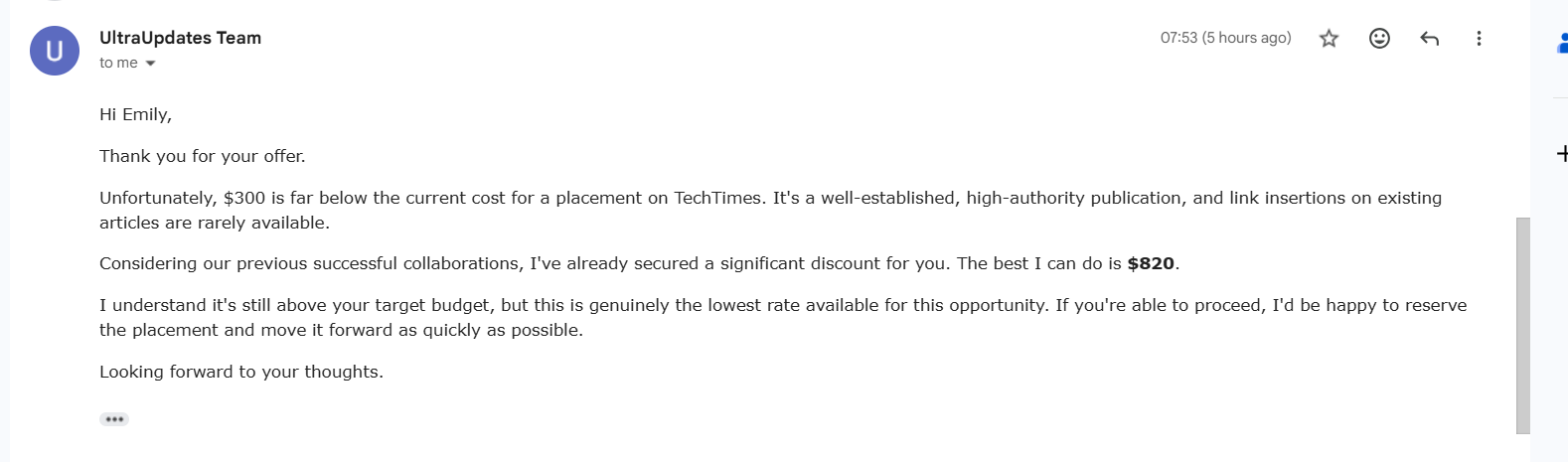Click the word TechTimes in the message
This screenshot has width=1568, height=462.
tap(718, 198)
